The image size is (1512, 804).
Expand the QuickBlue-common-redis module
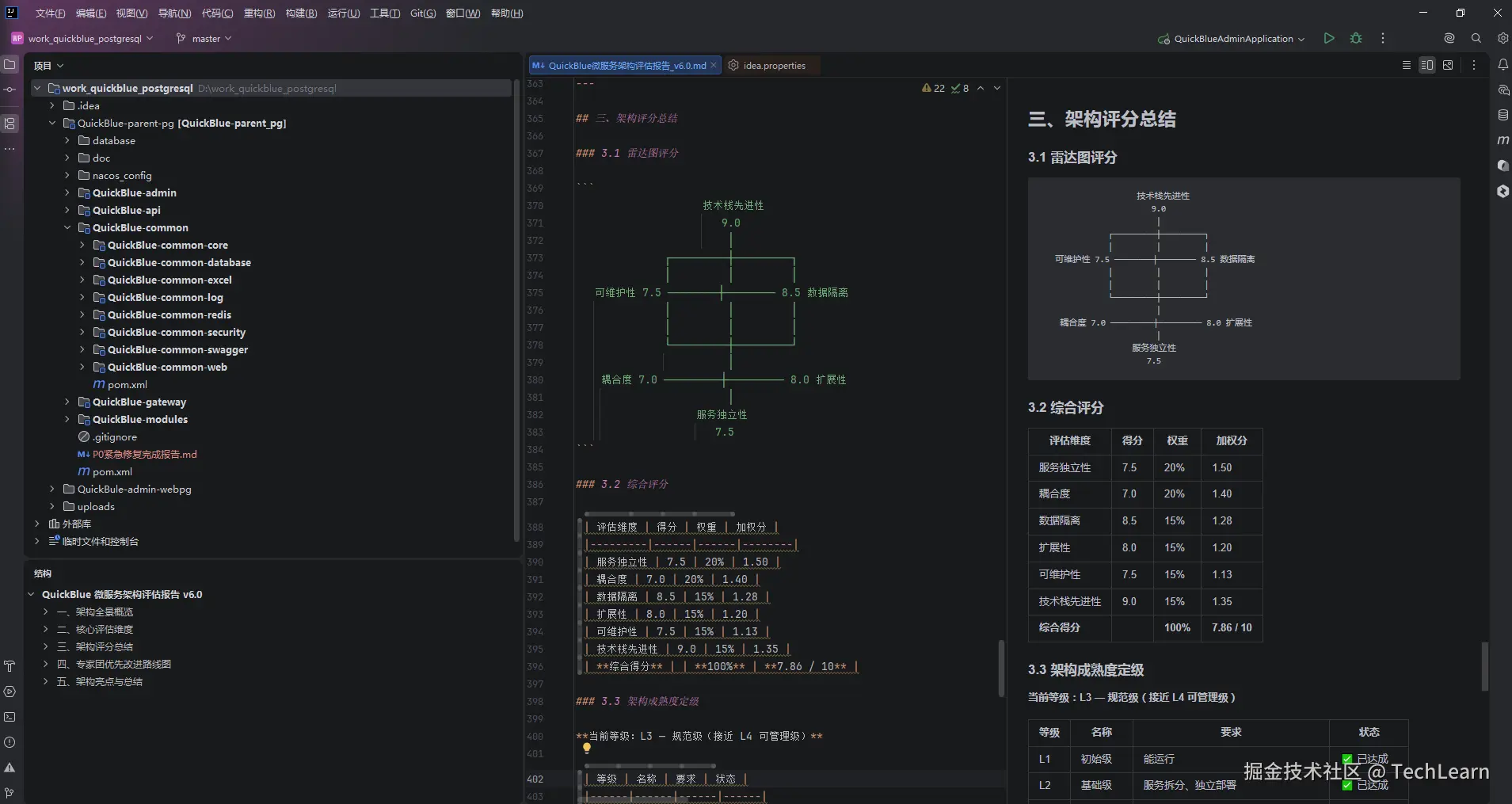pos(82,314)
